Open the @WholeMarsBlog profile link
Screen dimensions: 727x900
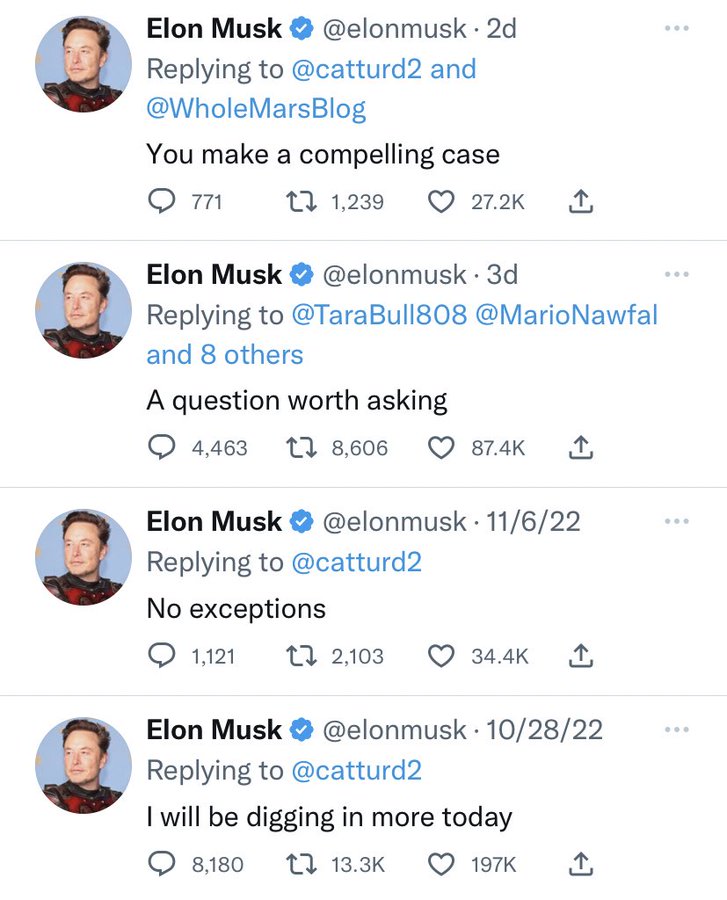pos(256,109)
